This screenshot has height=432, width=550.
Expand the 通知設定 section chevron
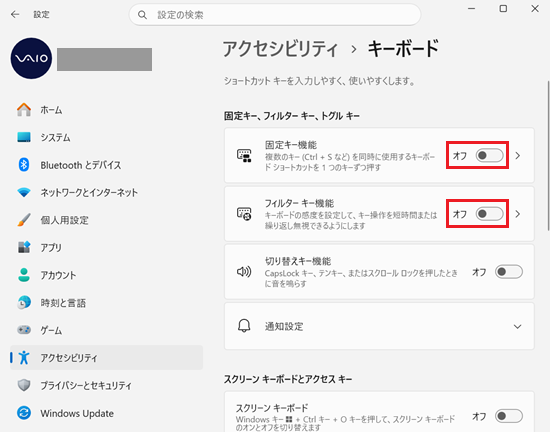tap(517, 326)
